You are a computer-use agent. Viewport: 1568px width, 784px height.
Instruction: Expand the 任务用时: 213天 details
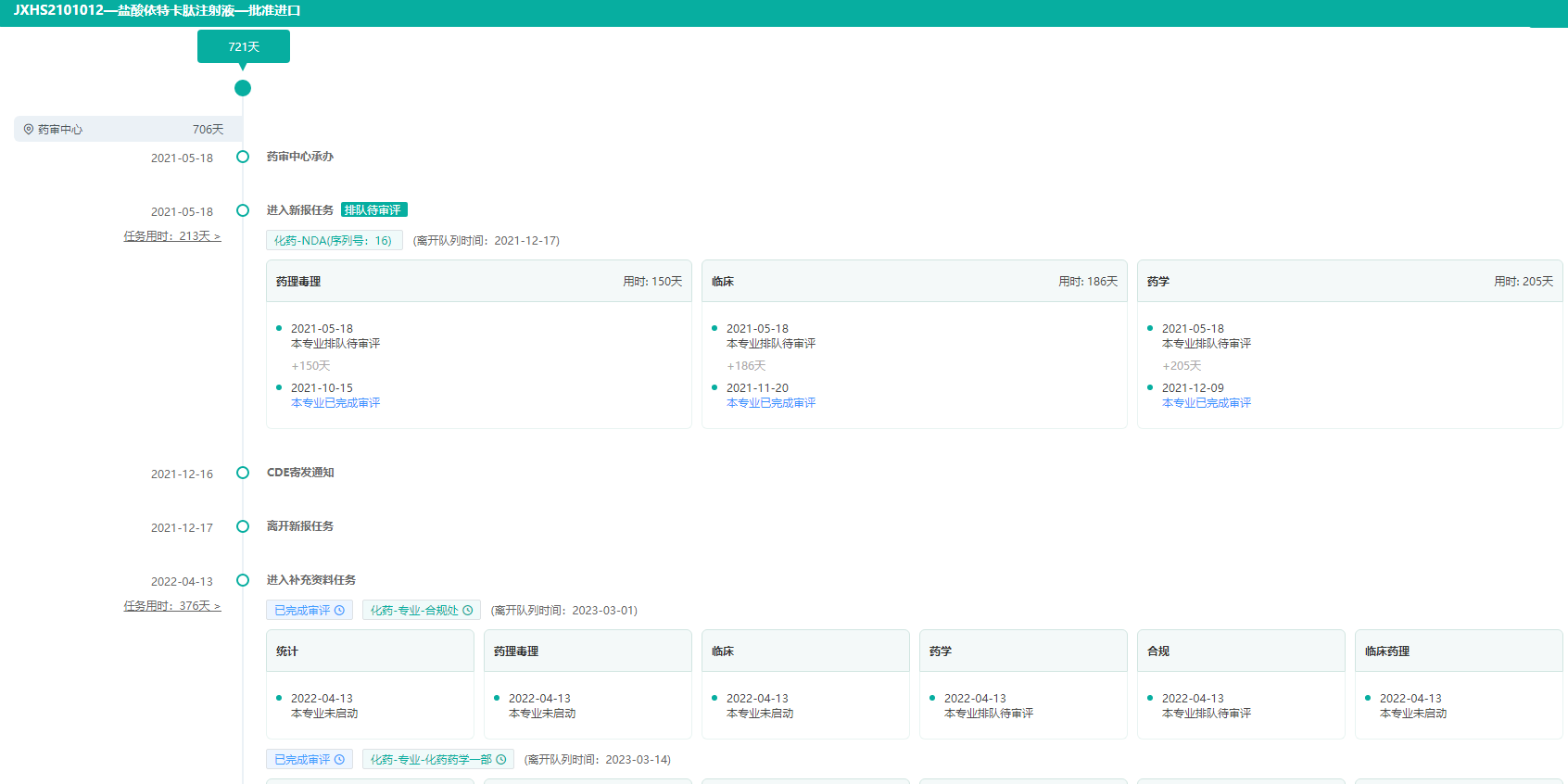coord(172,236)
